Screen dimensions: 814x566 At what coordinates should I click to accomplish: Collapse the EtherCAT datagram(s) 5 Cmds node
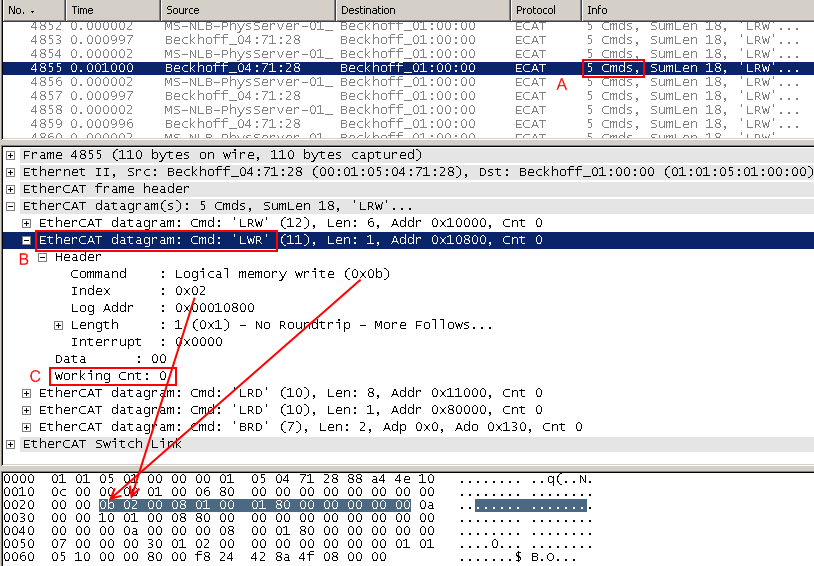click(x=10, y=207)
